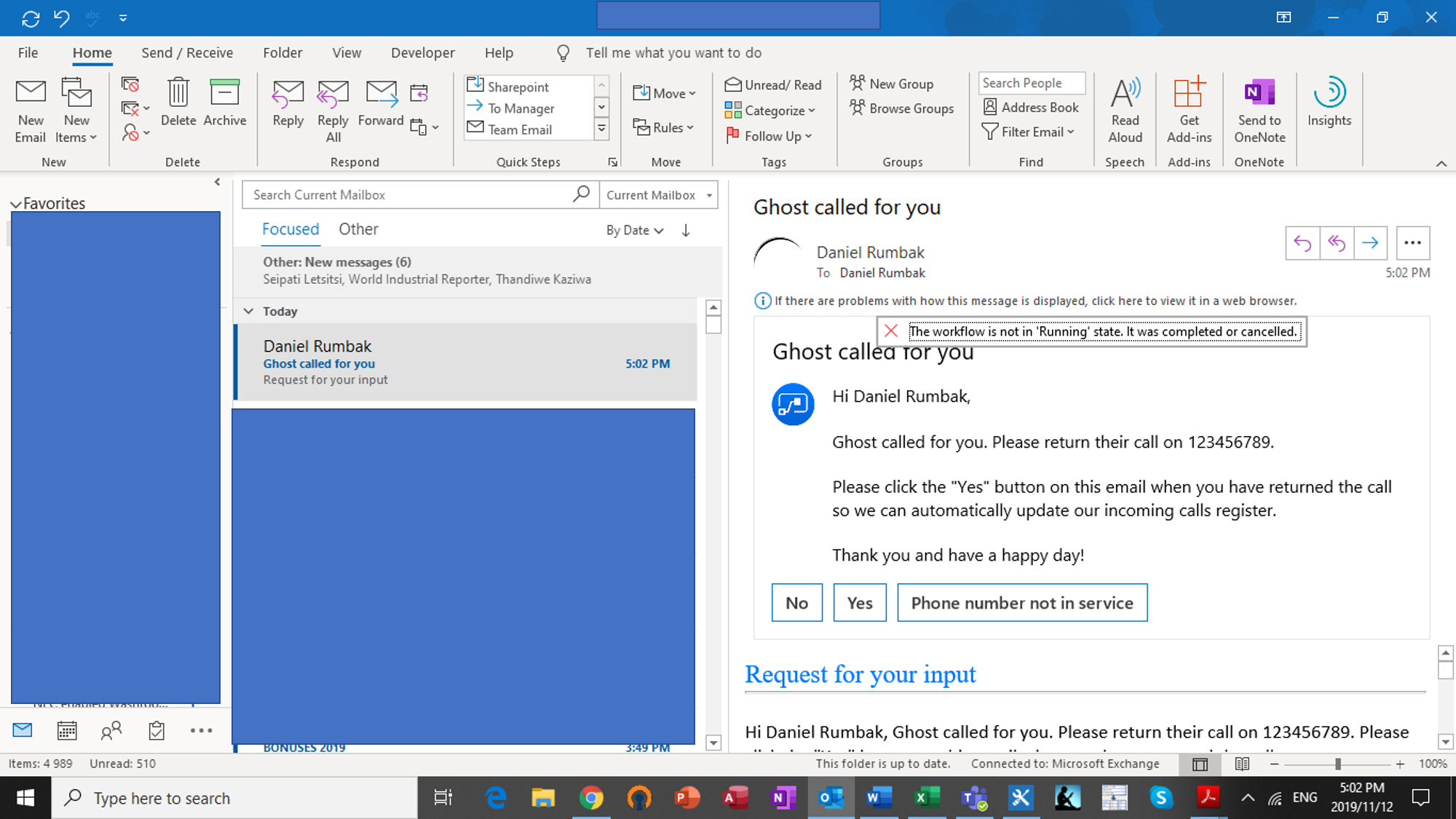Screen dimensions: 1456x819
Task: Click Reply All in the ribbon
Action: tap(333, 110)
